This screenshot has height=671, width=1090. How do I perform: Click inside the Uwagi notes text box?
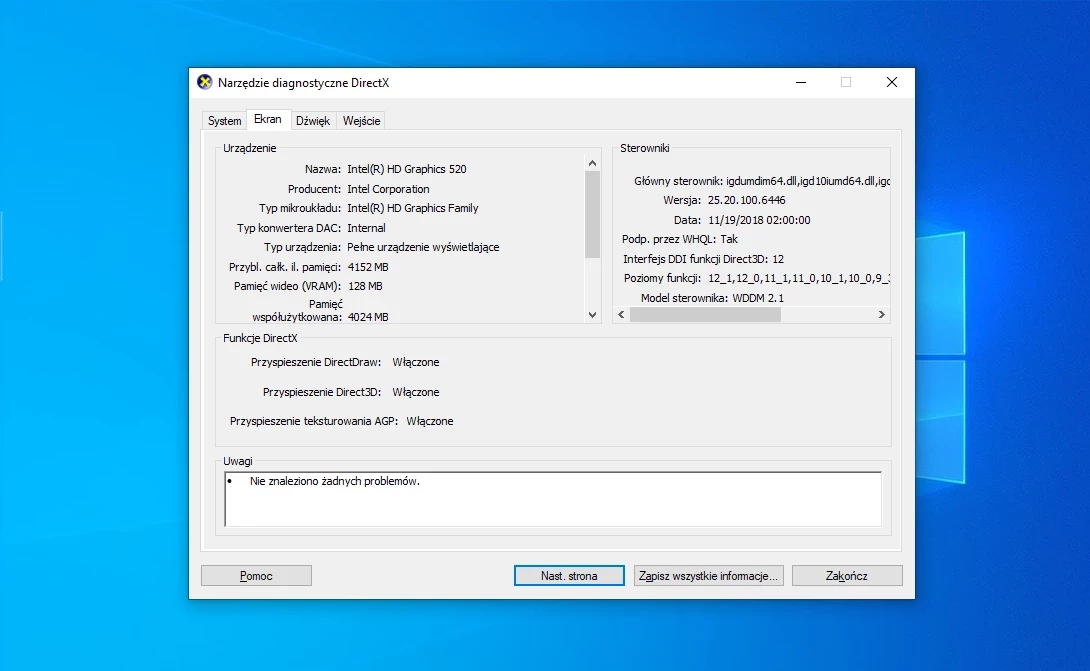coord(553,499)
